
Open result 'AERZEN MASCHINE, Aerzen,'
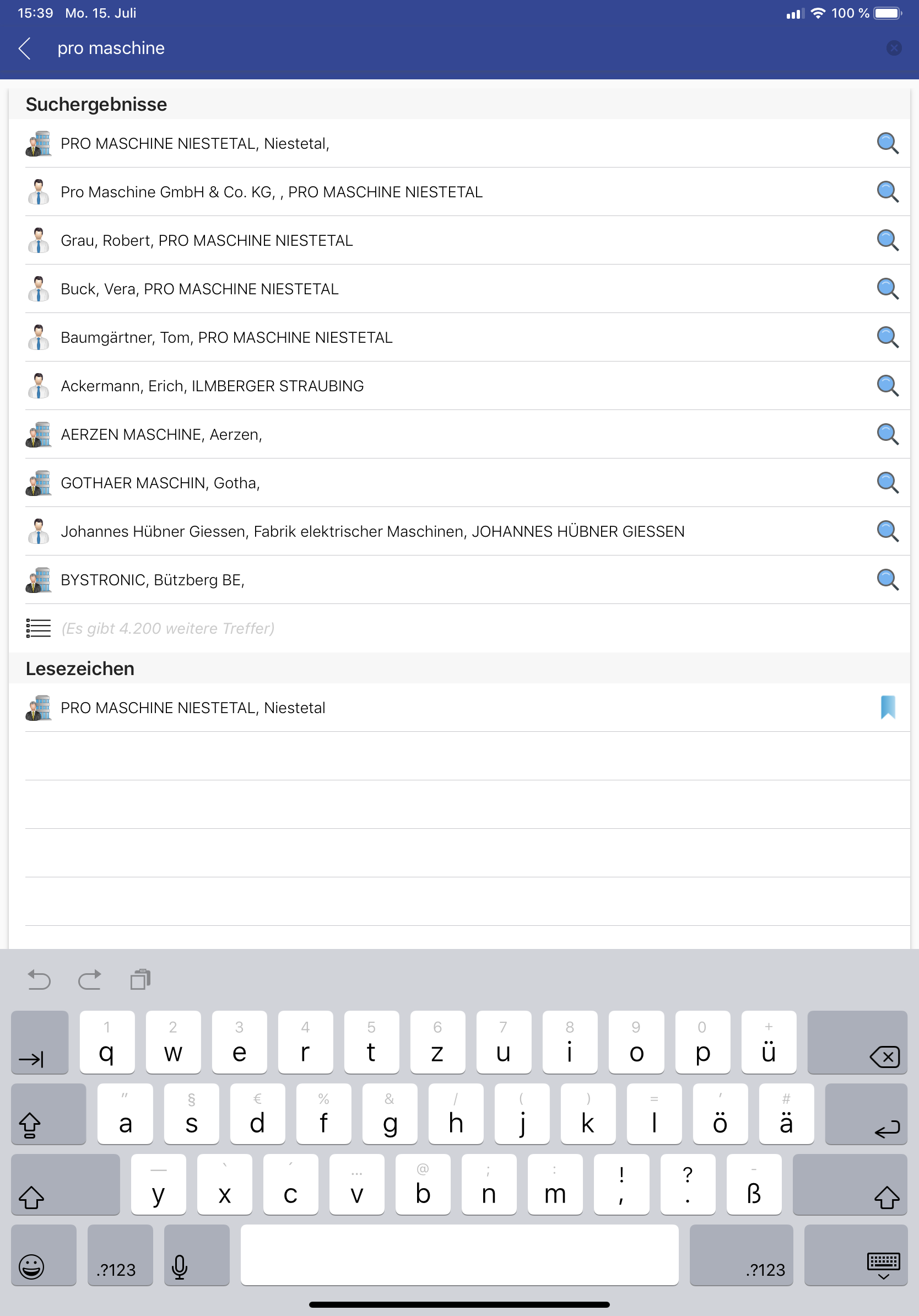coord(459,434)
